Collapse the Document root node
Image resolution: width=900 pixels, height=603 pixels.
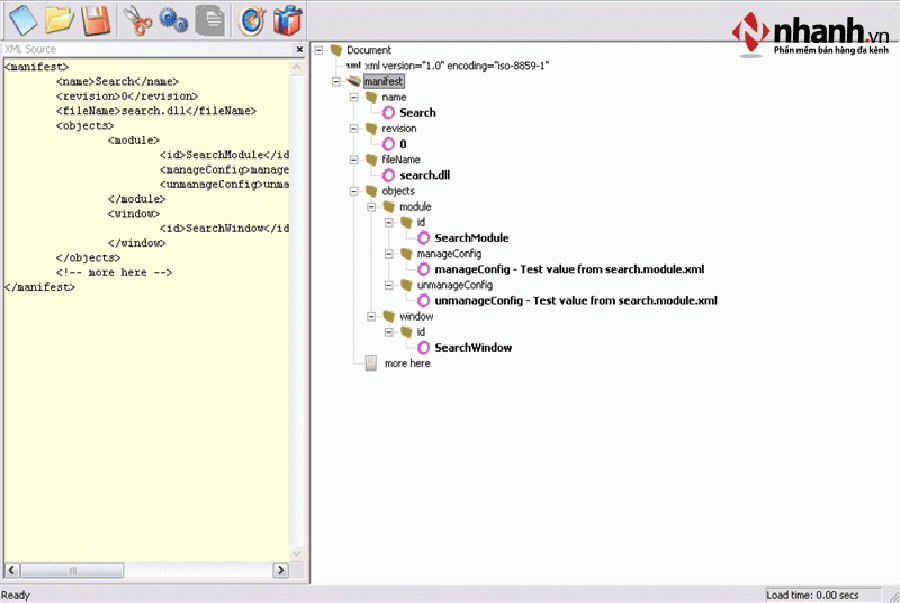pyautogui.click(x=319, y=50)
